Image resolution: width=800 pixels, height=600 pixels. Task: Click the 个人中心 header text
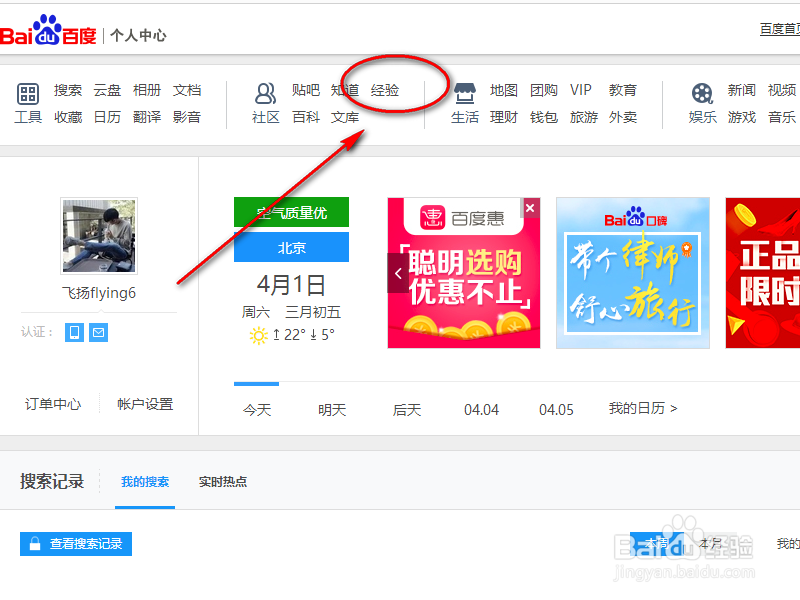(x=138, y=35)
